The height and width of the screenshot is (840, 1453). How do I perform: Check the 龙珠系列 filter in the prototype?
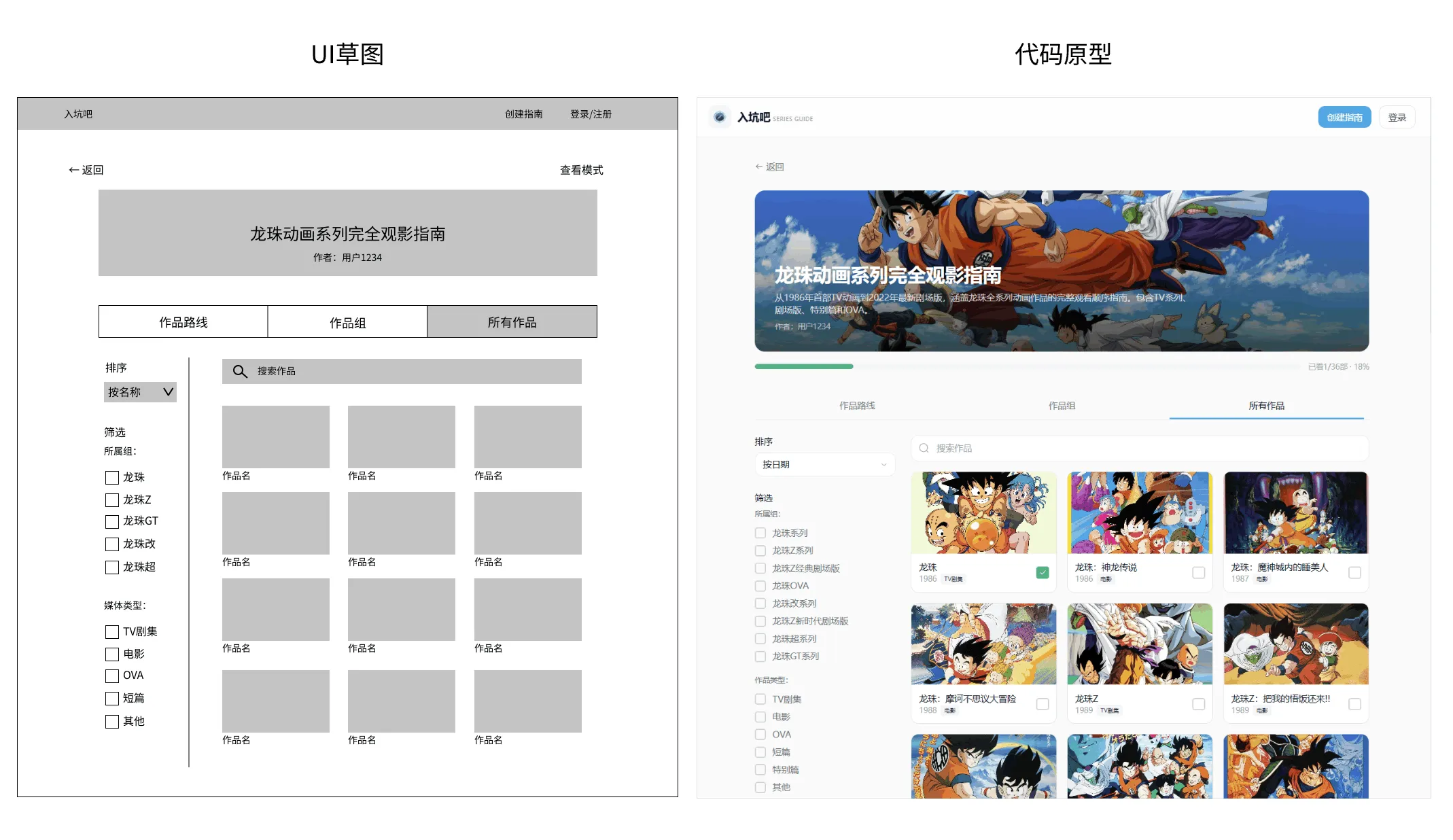coord(760,533)
